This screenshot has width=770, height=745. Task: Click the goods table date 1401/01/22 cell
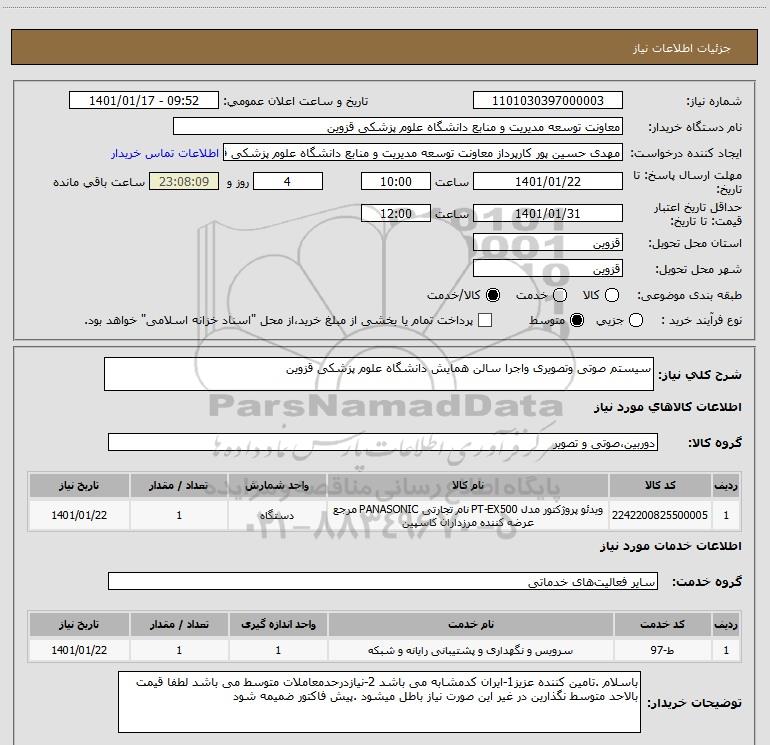pyautogui.click(x=79, y=515)
